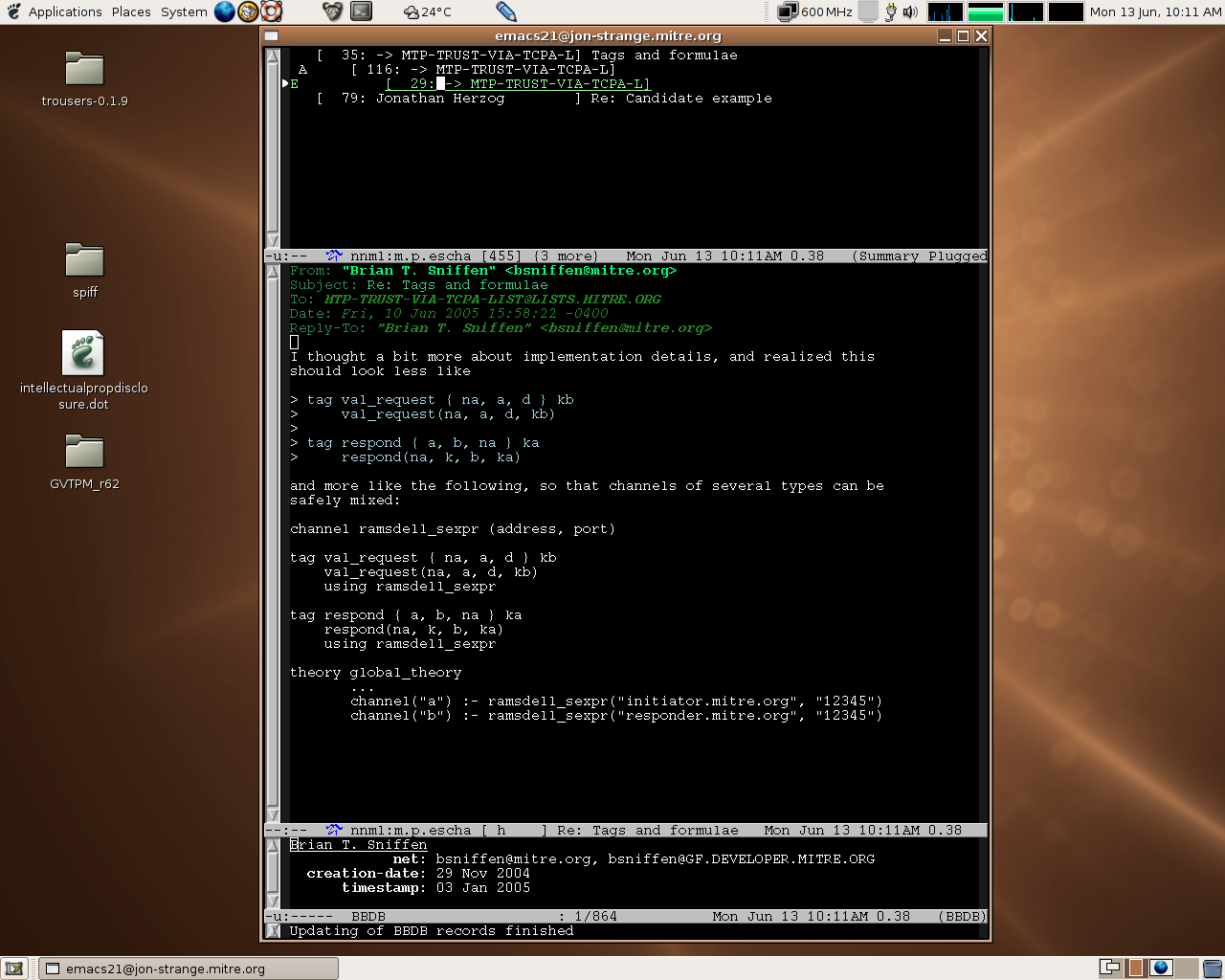Open the trash icon in bottom panel
This screenshot has height=980, width=1225.
pyautogui.click(x=1212, y=969)
